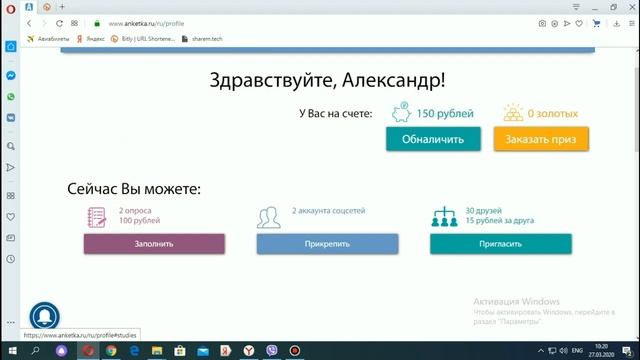The width and height of the screenshot is (640, 360).
Task: Open Edge from the taskbar
Action: pos(134,351)
